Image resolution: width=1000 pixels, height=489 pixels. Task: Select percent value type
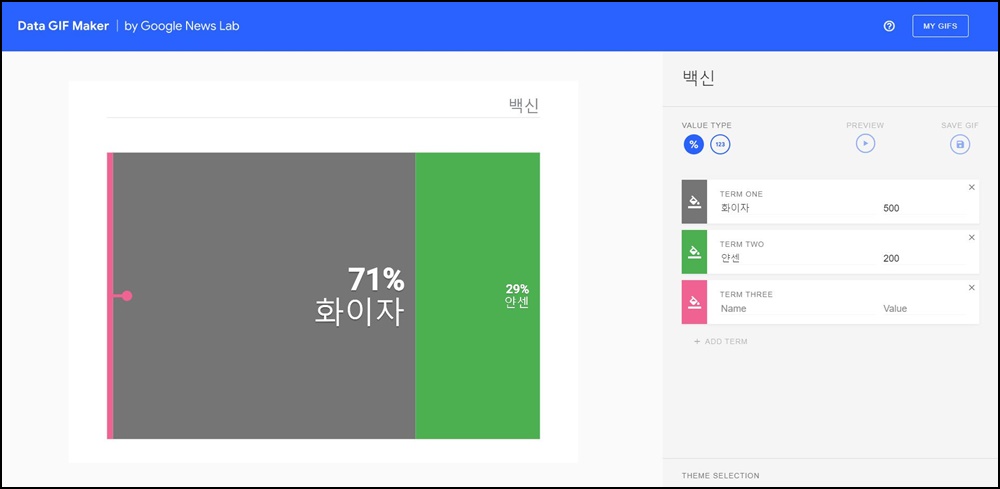(694, 145)
